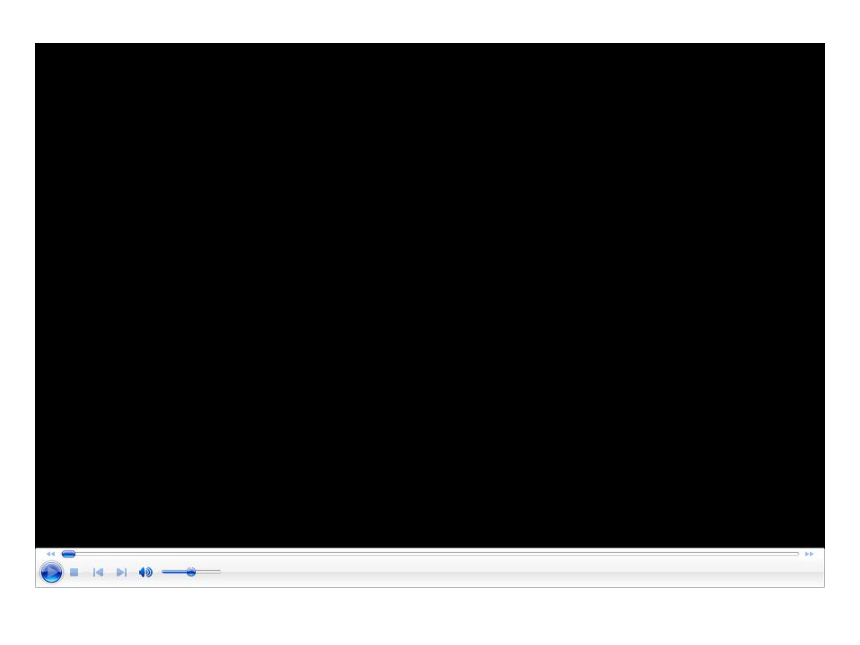Click the unfilled gray end of volume slider
Screen dimensions: 860x645
(x=208, y=572)
